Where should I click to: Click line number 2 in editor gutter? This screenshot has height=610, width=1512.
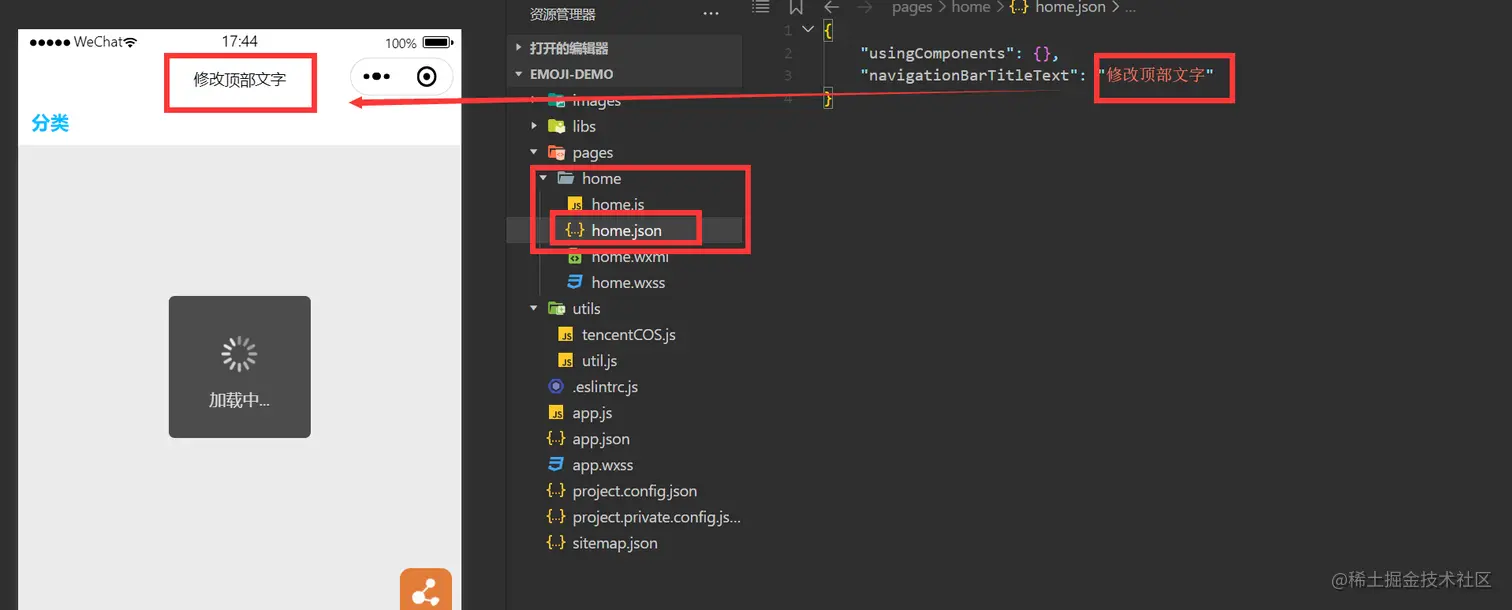click(788, 53)
